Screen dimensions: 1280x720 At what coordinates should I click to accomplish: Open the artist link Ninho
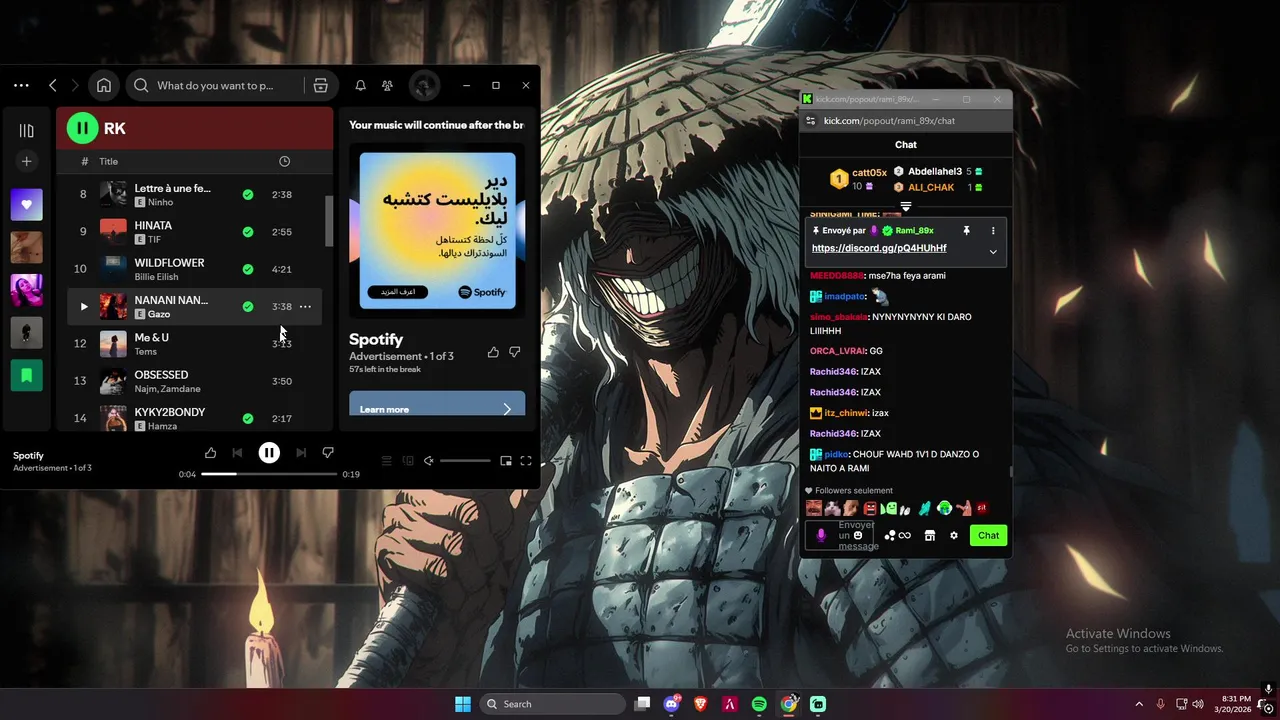point(160,202)
